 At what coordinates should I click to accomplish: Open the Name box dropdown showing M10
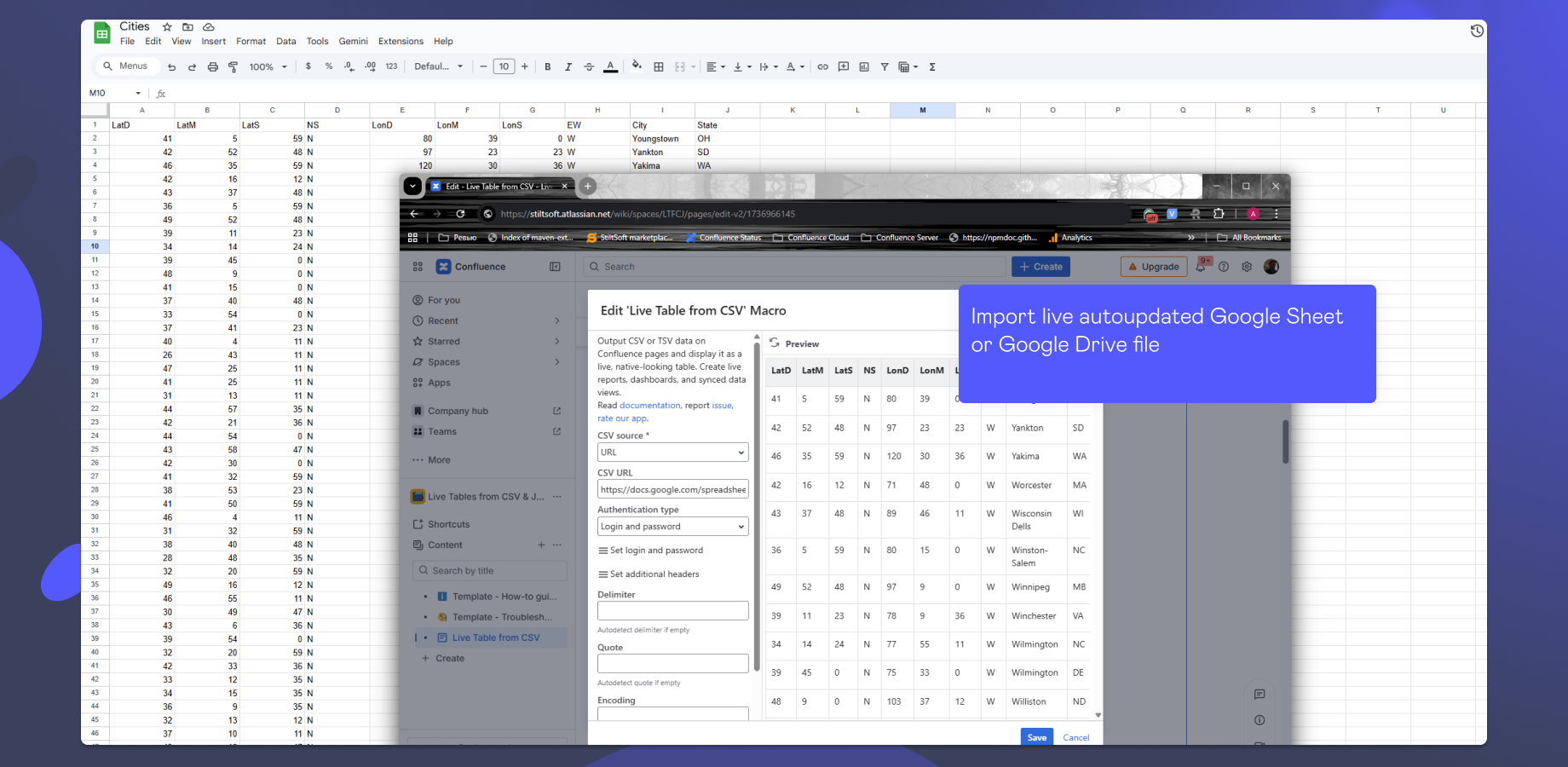click(x=138, y=93)
